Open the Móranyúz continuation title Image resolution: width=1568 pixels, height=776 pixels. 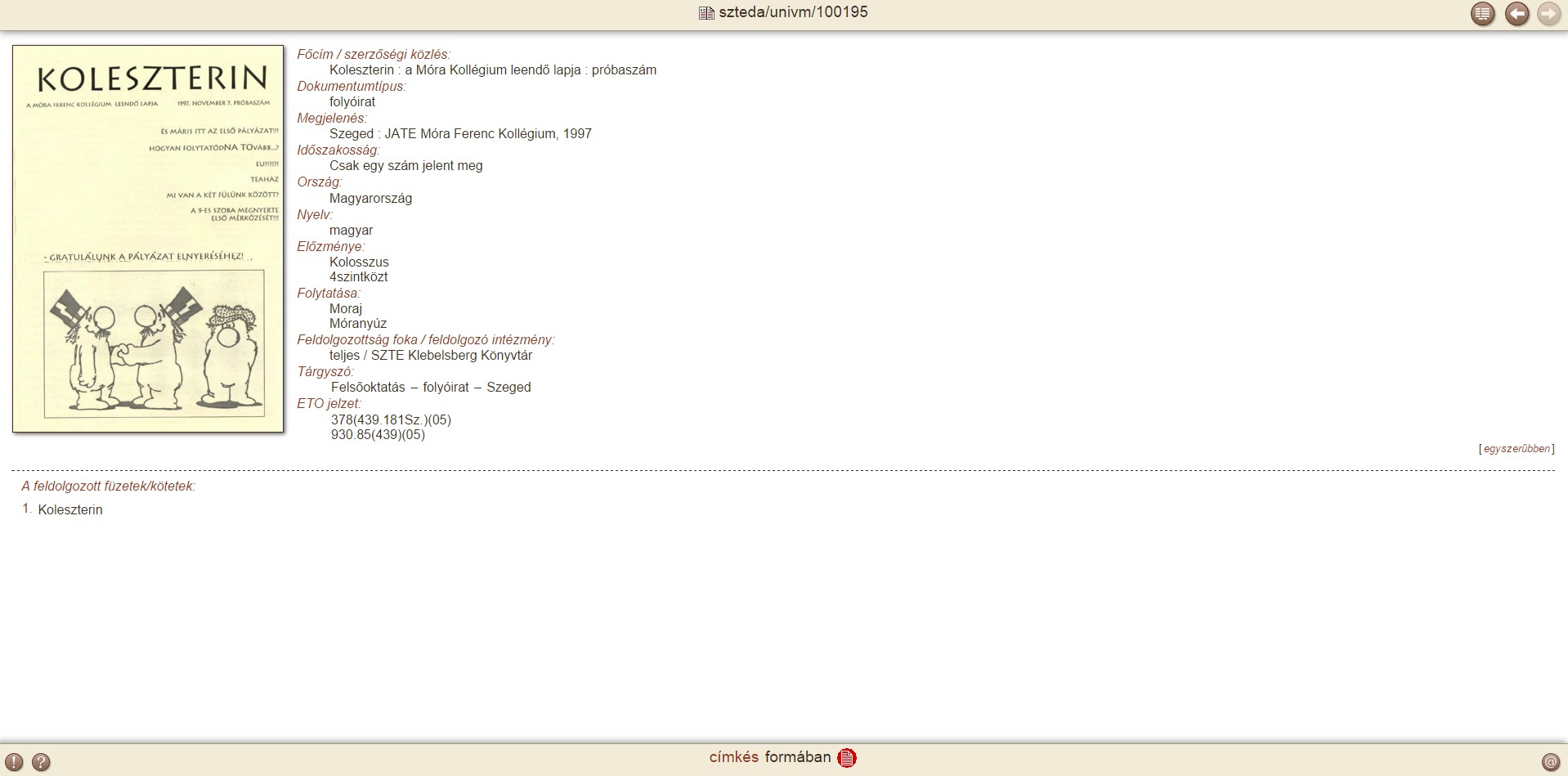pyautogui.click(x=358, y=324)
